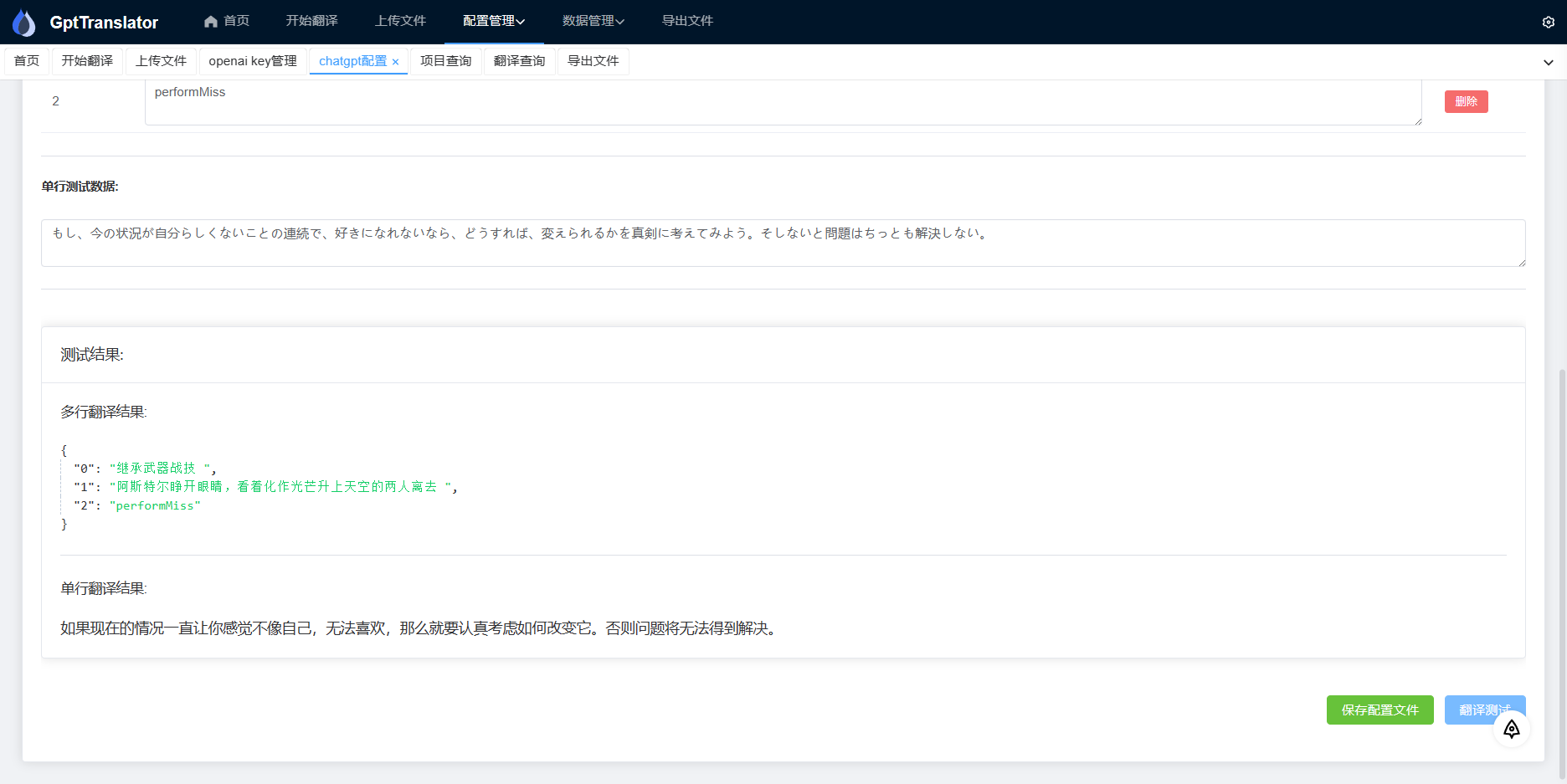Switch to the 首页 page tab
1567x784 pixels.
(x=27, y=61)
